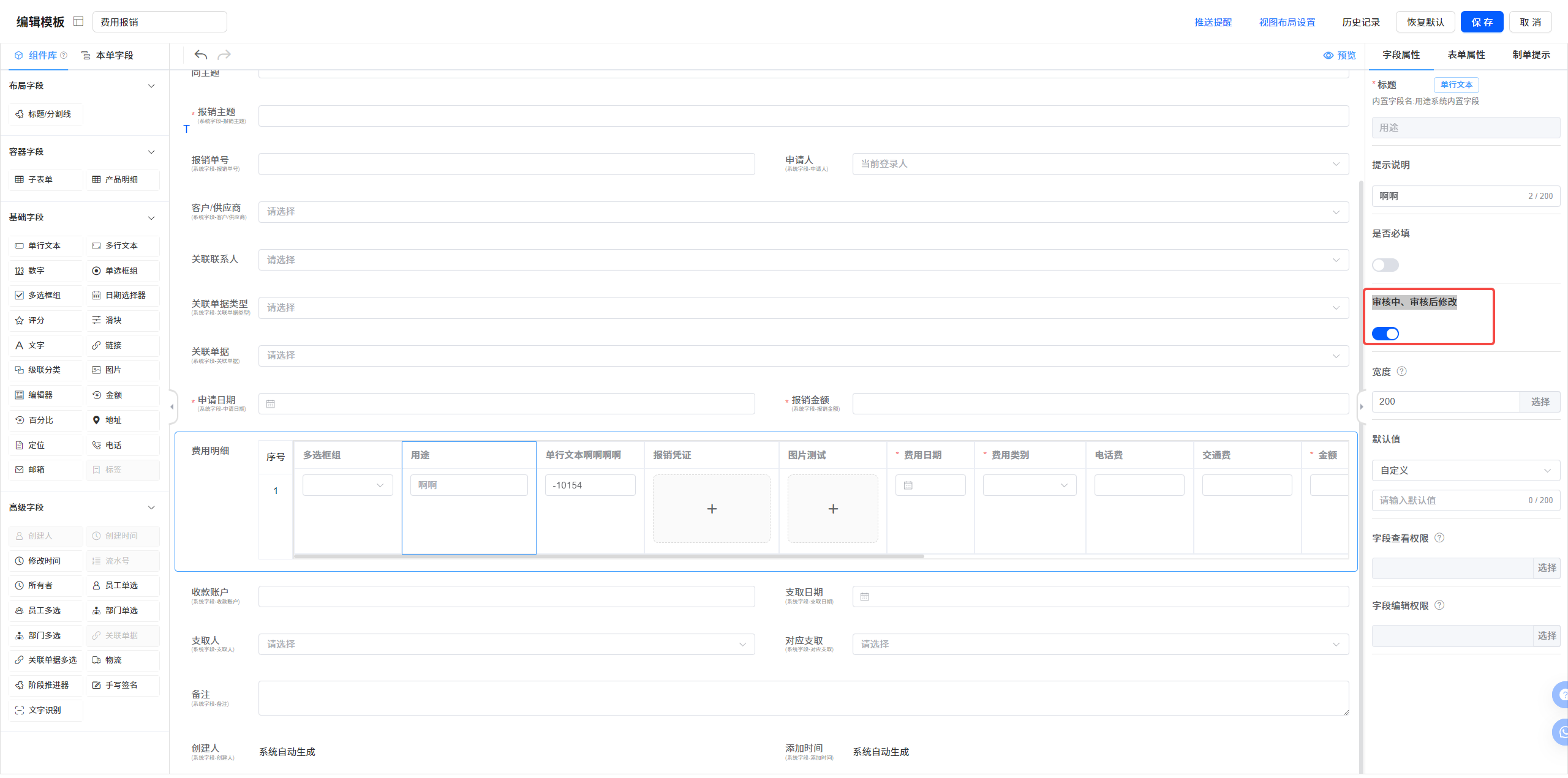
Task: Select the 日期选择器 component
Action: [122, 295]
